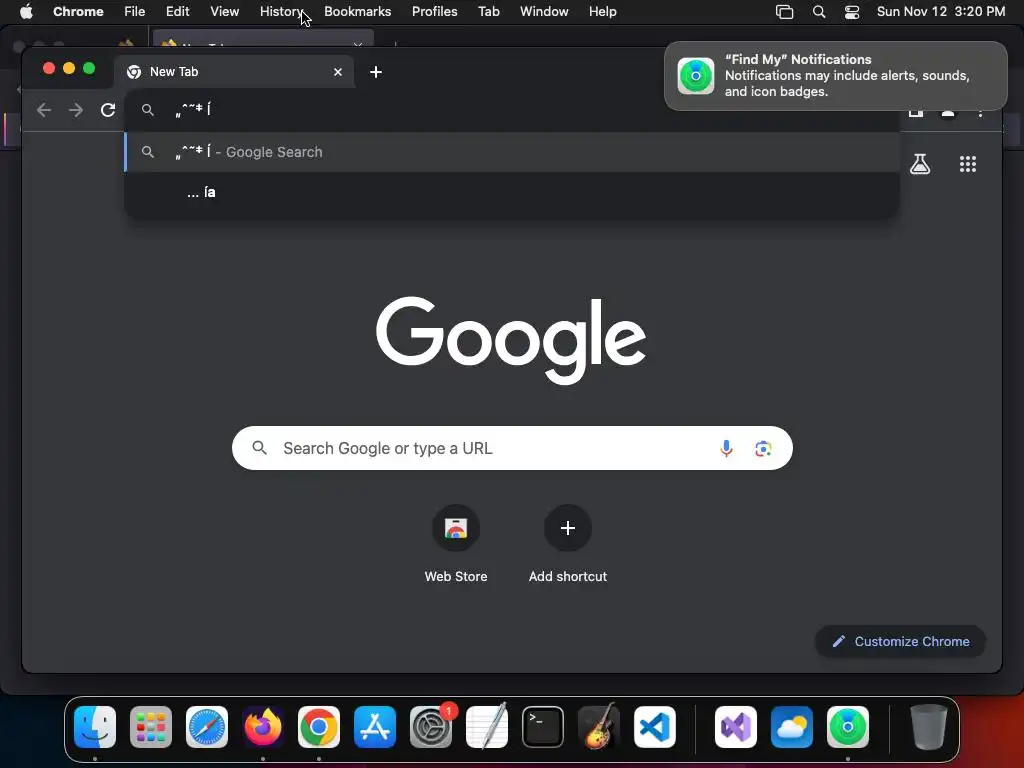Click the Google logo
1024x768 pixels.
pos(511,340)
